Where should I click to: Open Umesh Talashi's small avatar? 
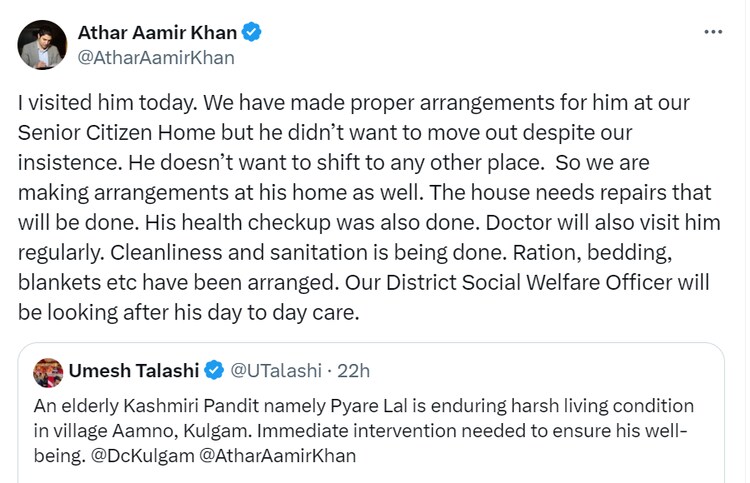tap(48, 372)
